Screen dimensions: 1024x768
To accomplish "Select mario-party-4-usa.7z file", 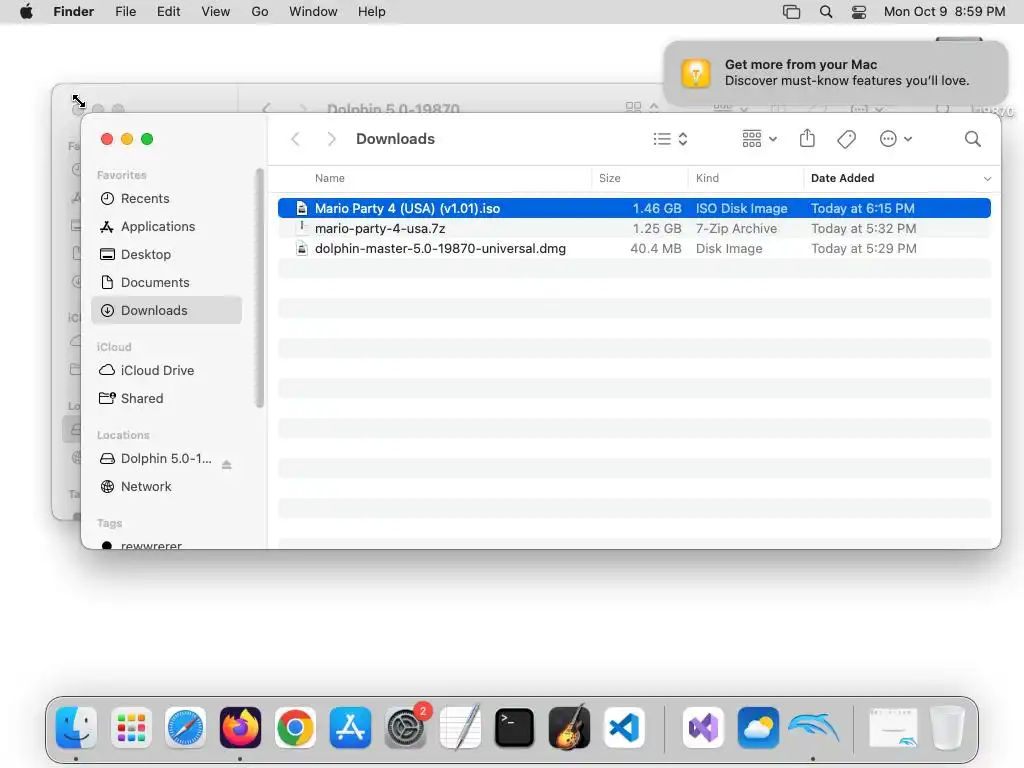I will tap(634, 229).
